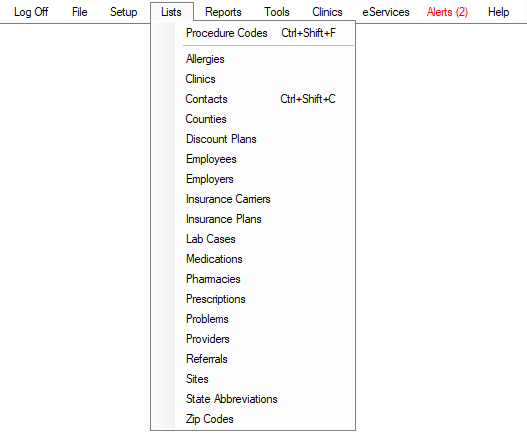This screenshot has height=433, width=527.
Task: Choose Clinics entry in the dropdown list
Action: click(x=253, y=79)
